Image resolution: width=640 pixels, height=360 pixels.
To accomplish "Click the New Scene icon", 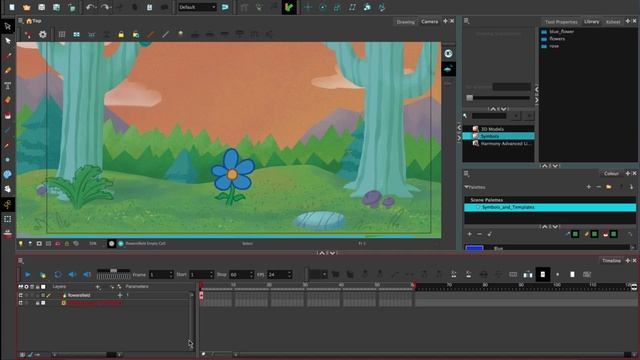I will 12,7.
